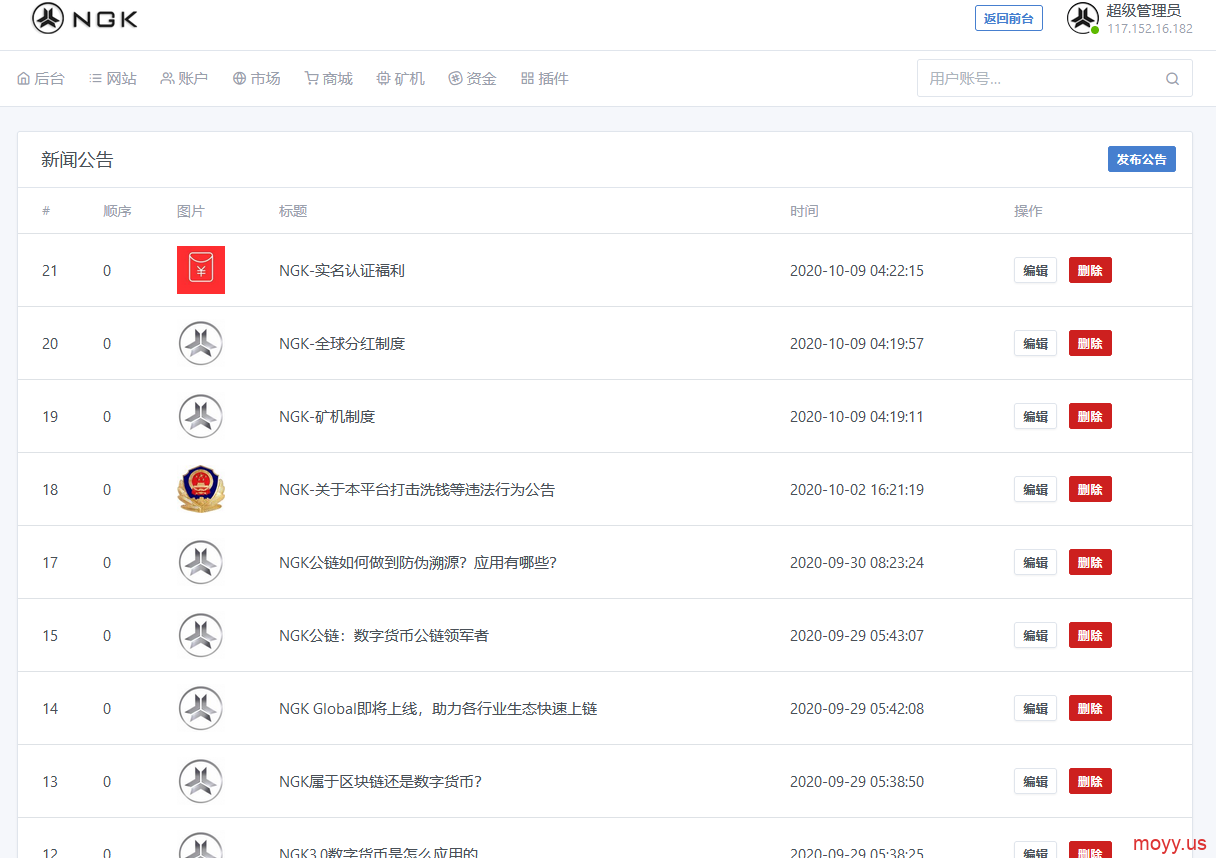This screenshot has width=1216, height=858.
Task: Open thumbnail of the 防伪溯源 announcement
Action: (x=201, y=562)
